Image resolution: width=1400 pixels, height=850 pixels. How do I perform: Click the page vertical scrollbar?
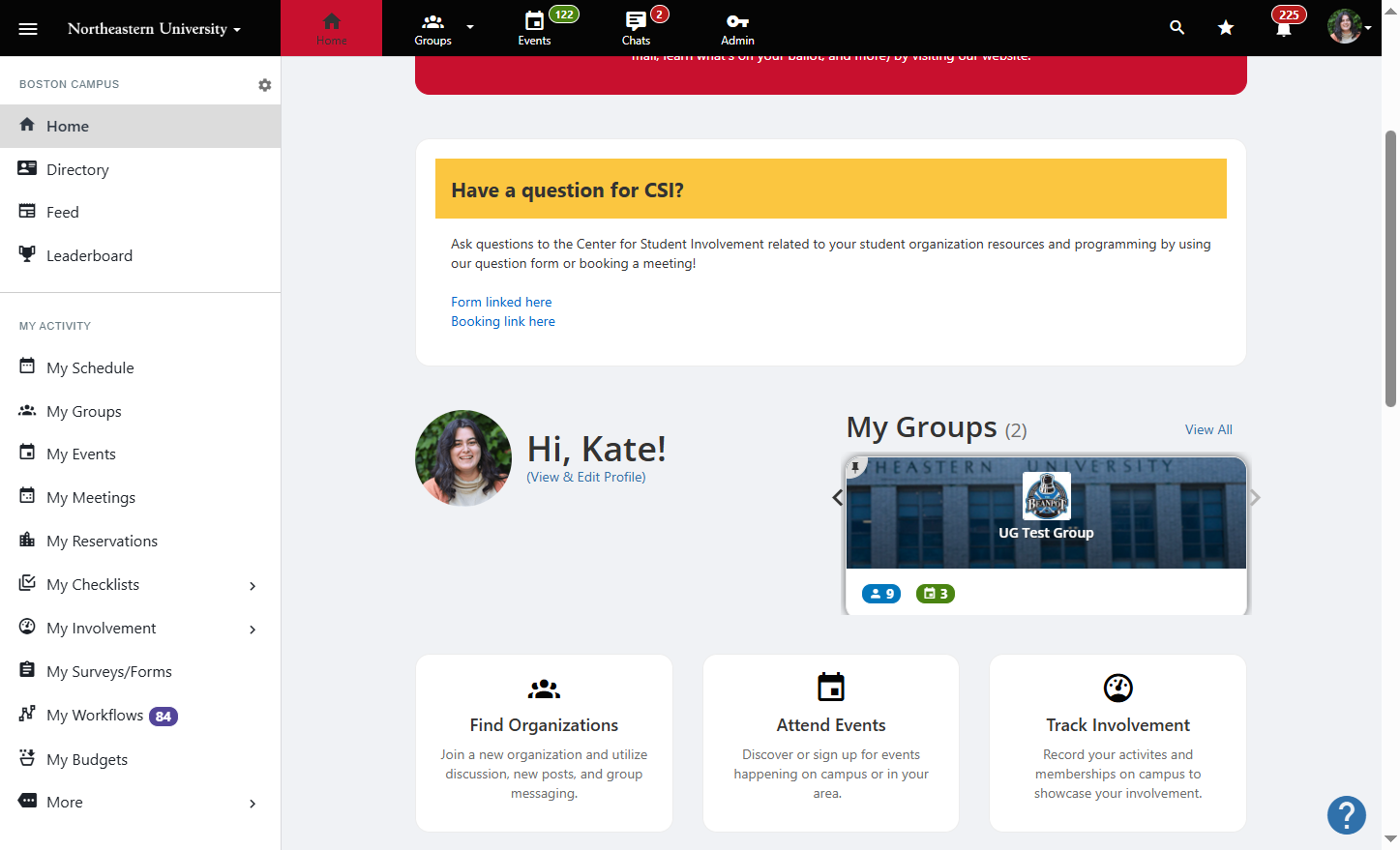[x=1390, y=268]
